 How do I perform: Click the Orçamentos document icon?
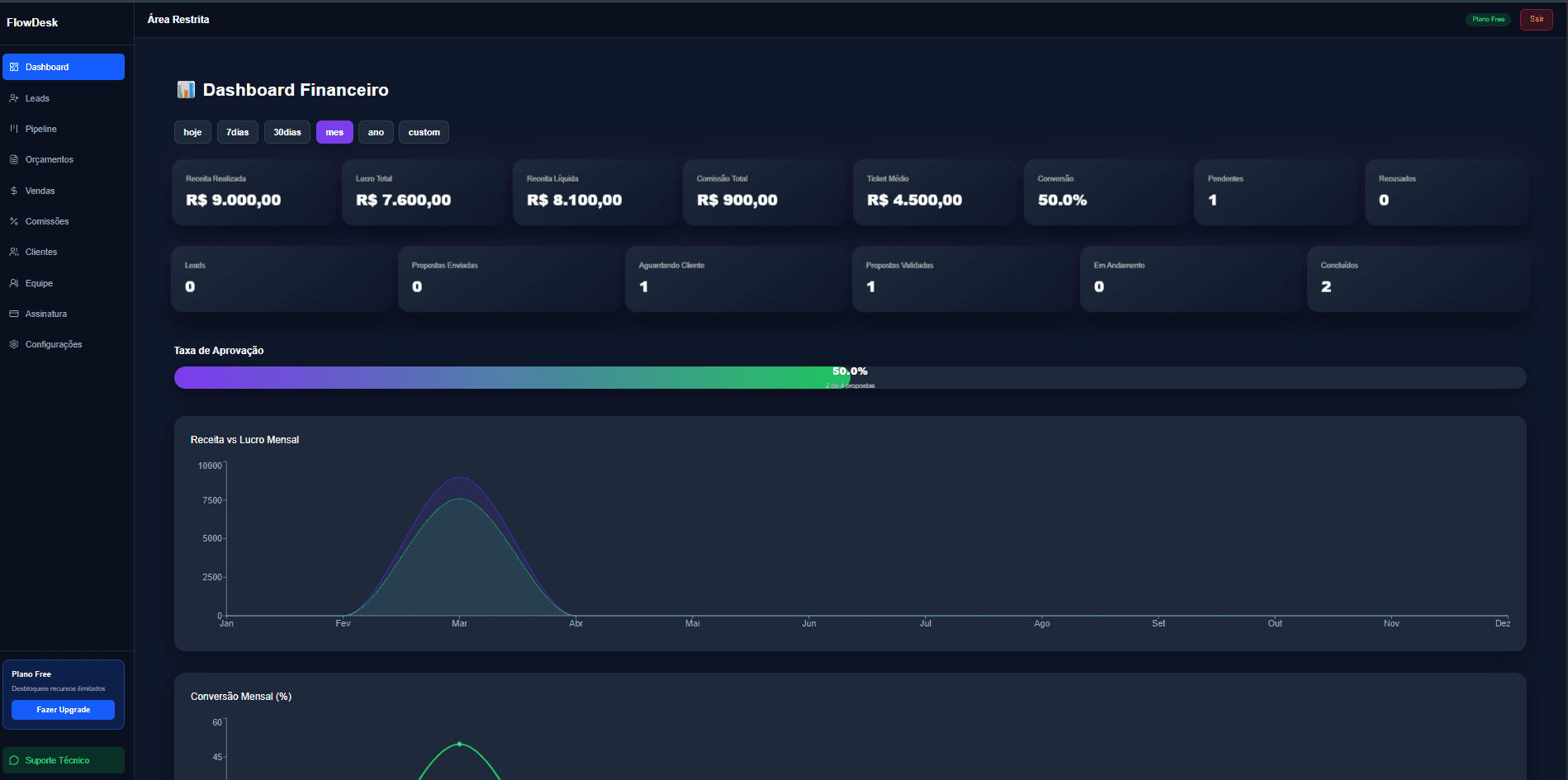click(14, 158)
